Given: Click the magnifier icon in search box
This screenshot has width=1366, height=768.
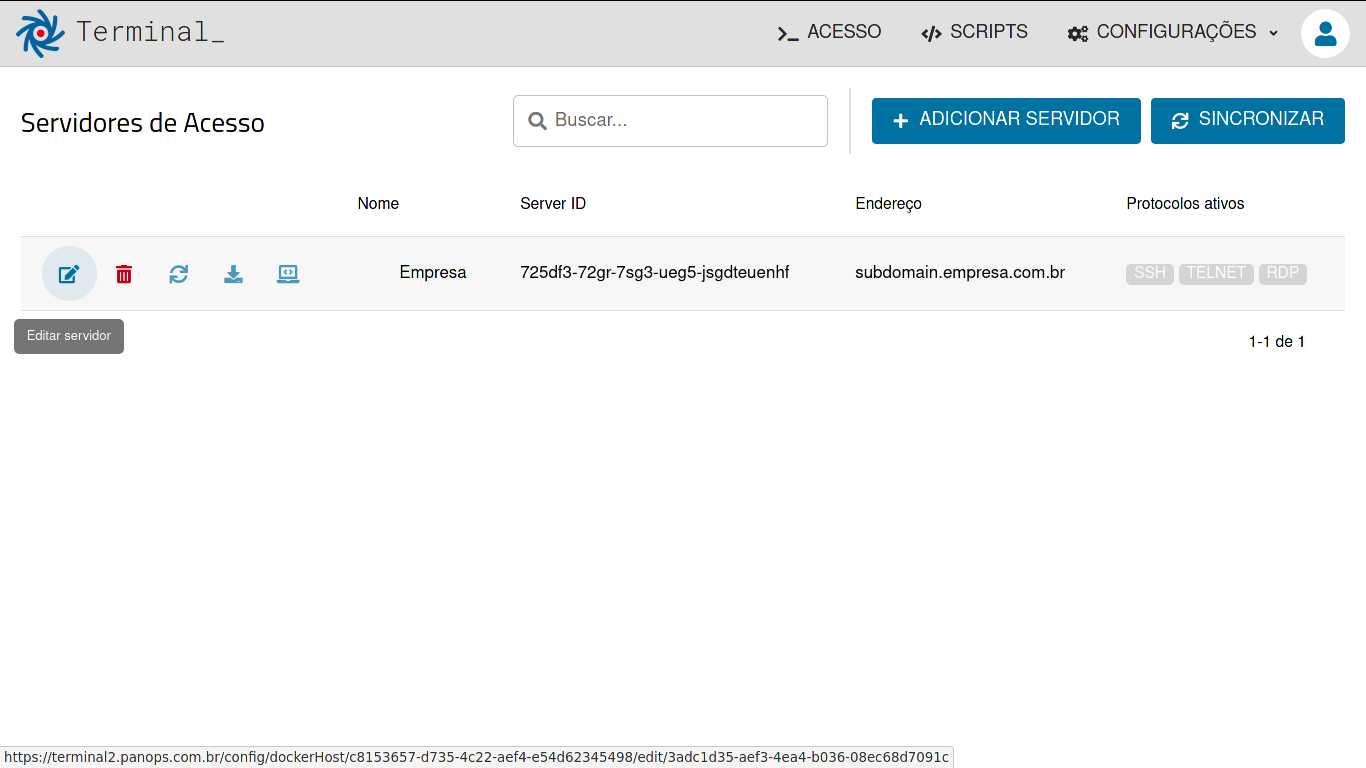Looking at the screenshot, I should [x=537, y=121].
